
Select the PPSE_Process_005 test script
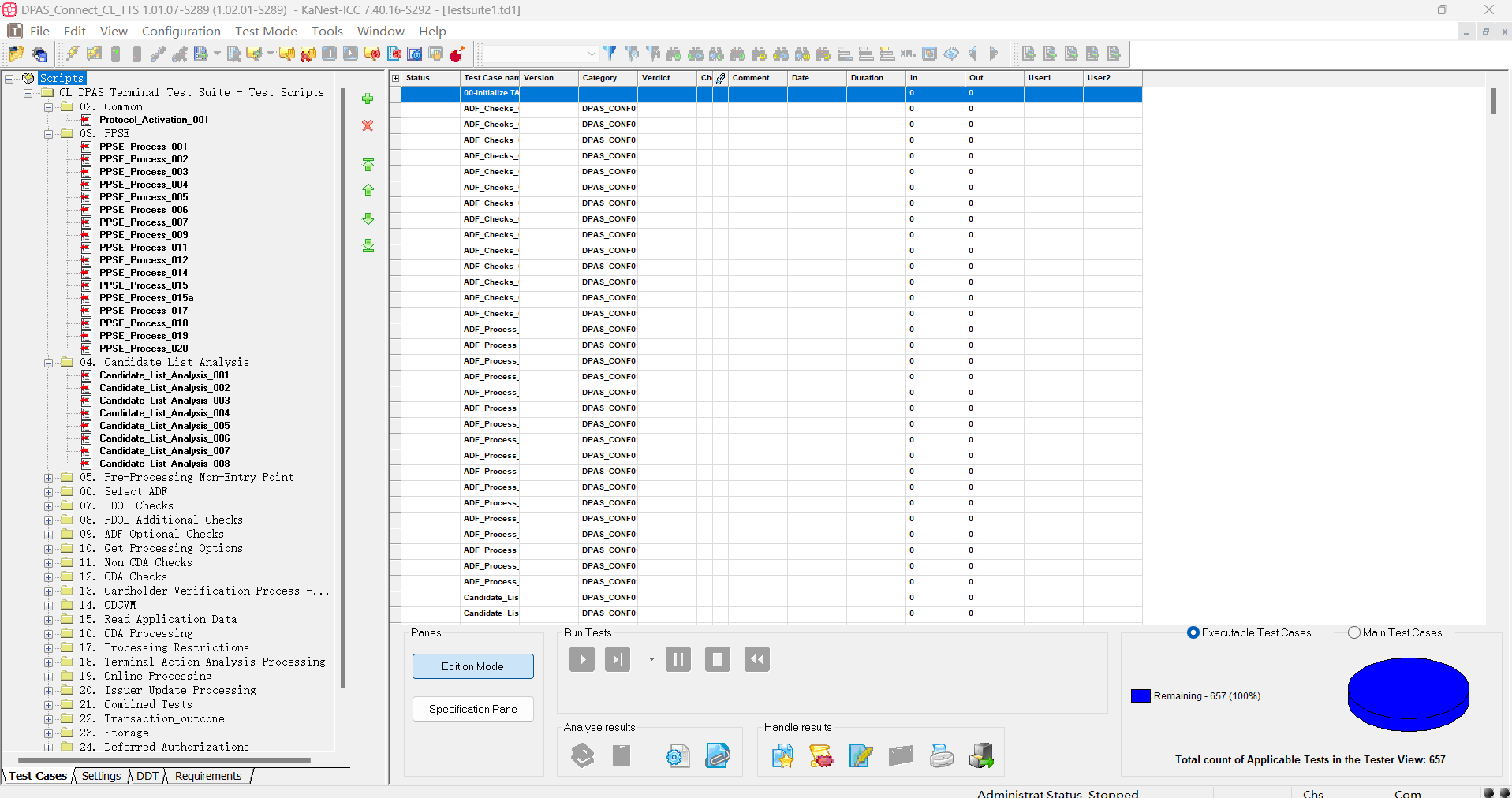(144, 197)
